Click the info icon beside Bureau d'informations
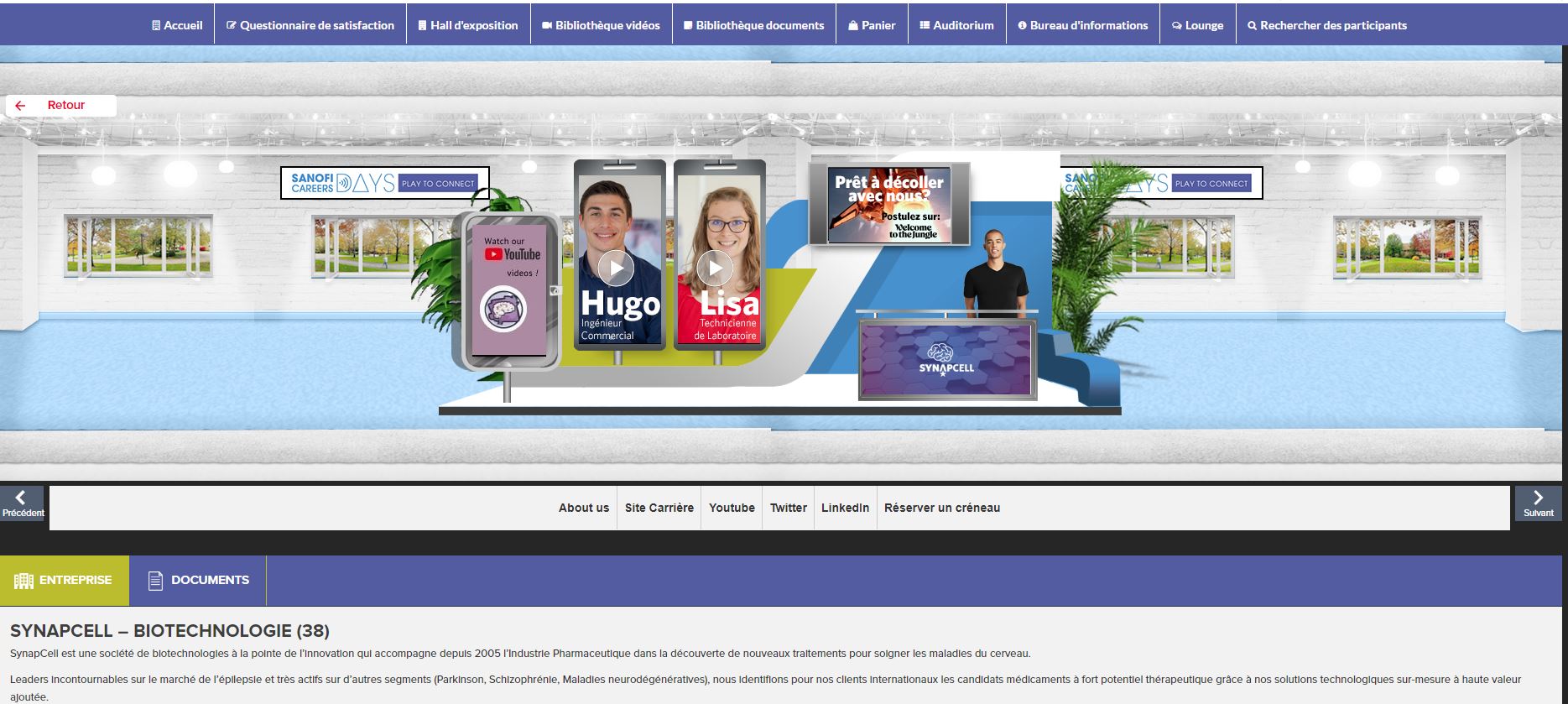This screenshot has width=1568, height=704. click(1022, 25)
